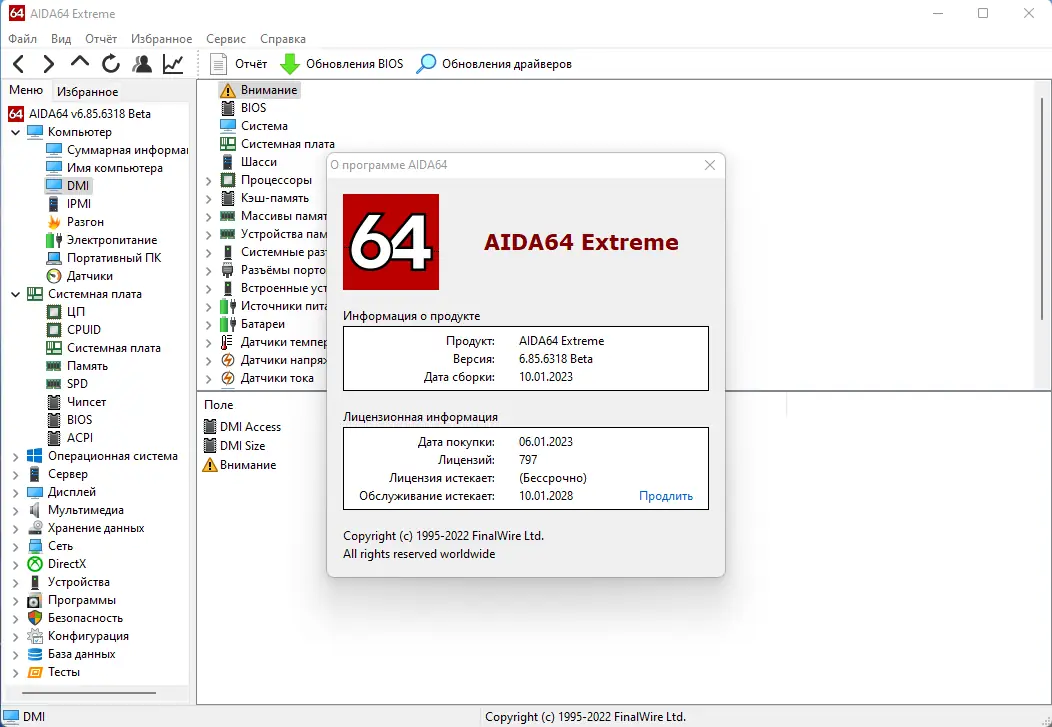Click the large 64 logo in About dialog
The image size is (1052, 727).
pos(390,242)
